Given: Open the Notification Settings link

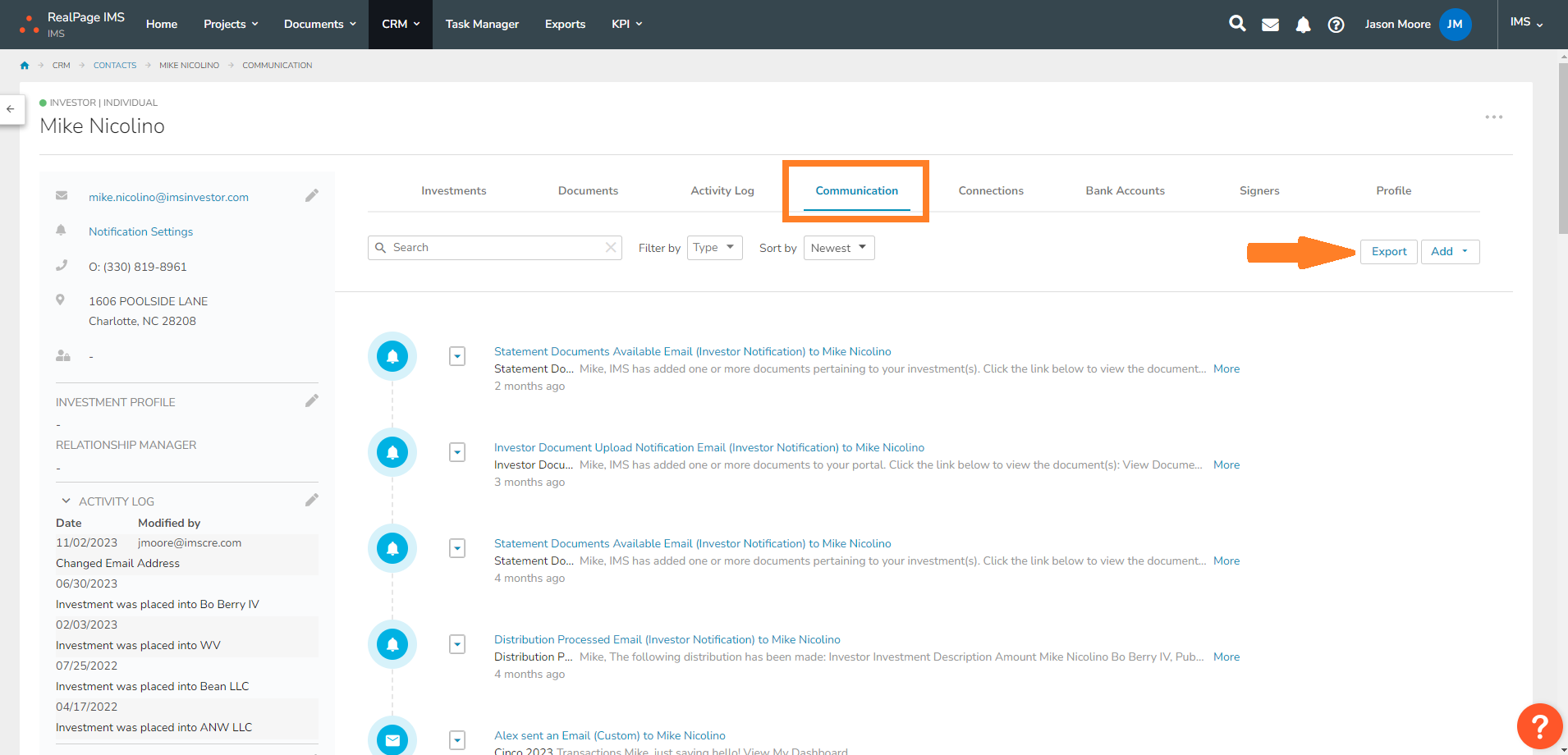Looking at the screenshot, I should click(140, 231).
